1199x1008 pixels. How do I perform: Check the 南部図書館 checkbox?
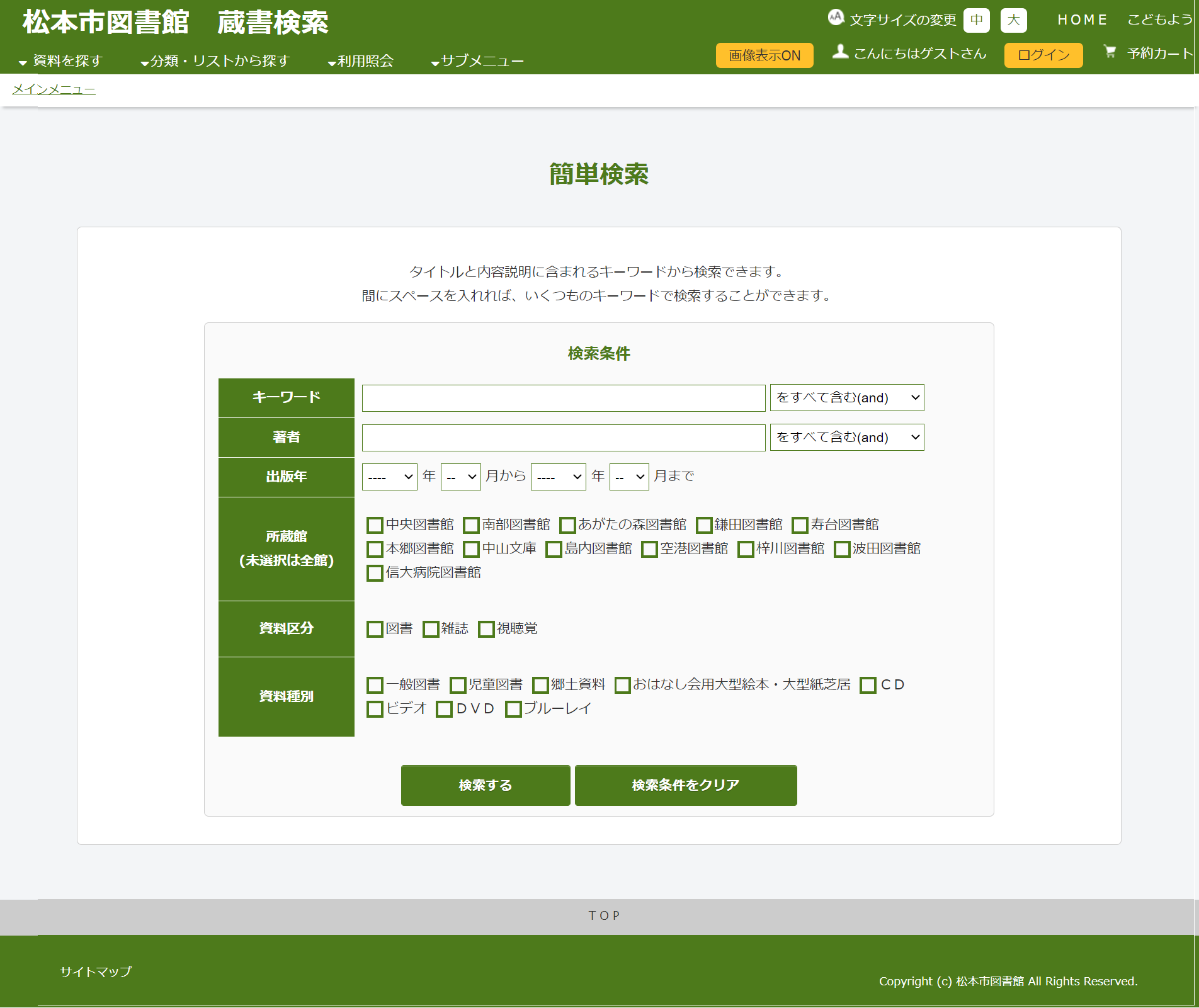tap(471, 525)
